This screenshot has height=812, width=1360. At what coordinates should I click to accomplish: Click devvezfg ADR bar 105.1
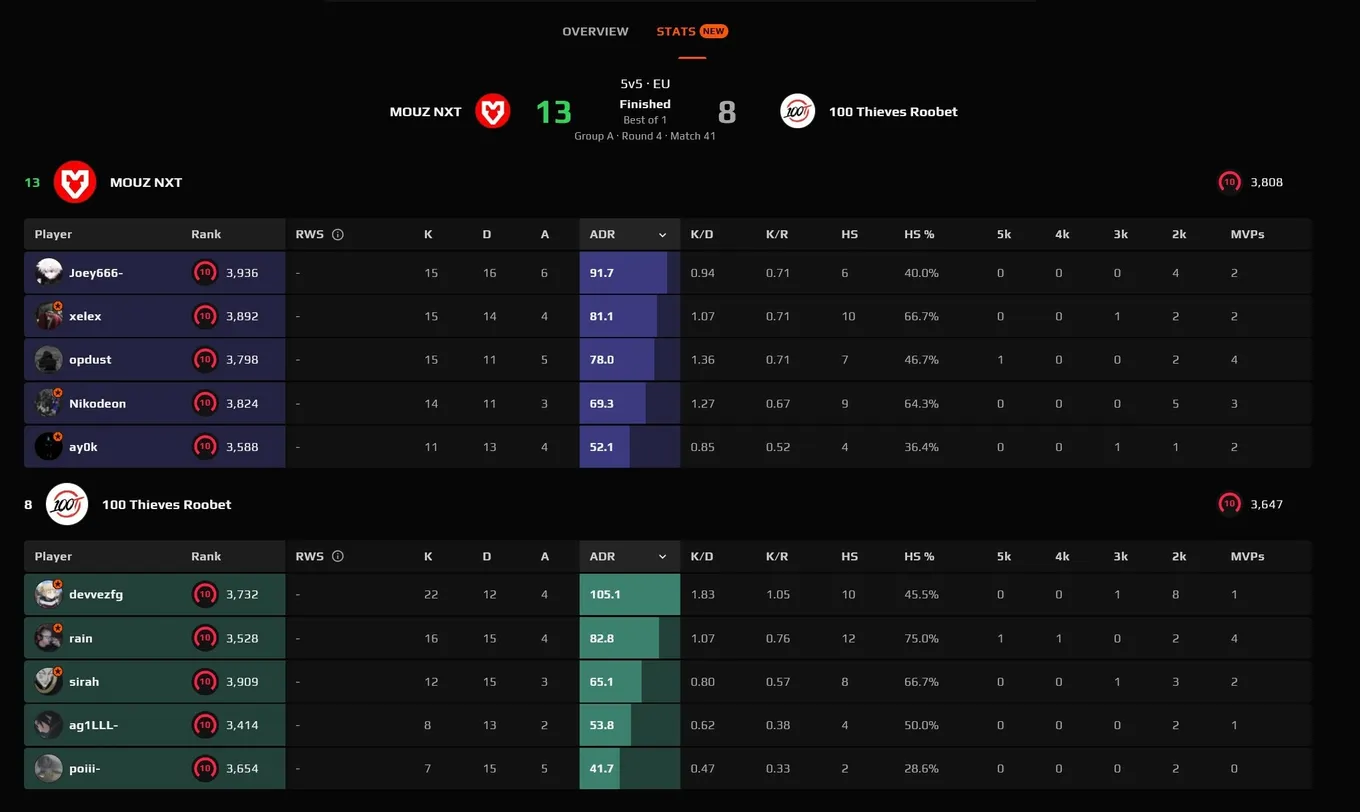[630, 594]
